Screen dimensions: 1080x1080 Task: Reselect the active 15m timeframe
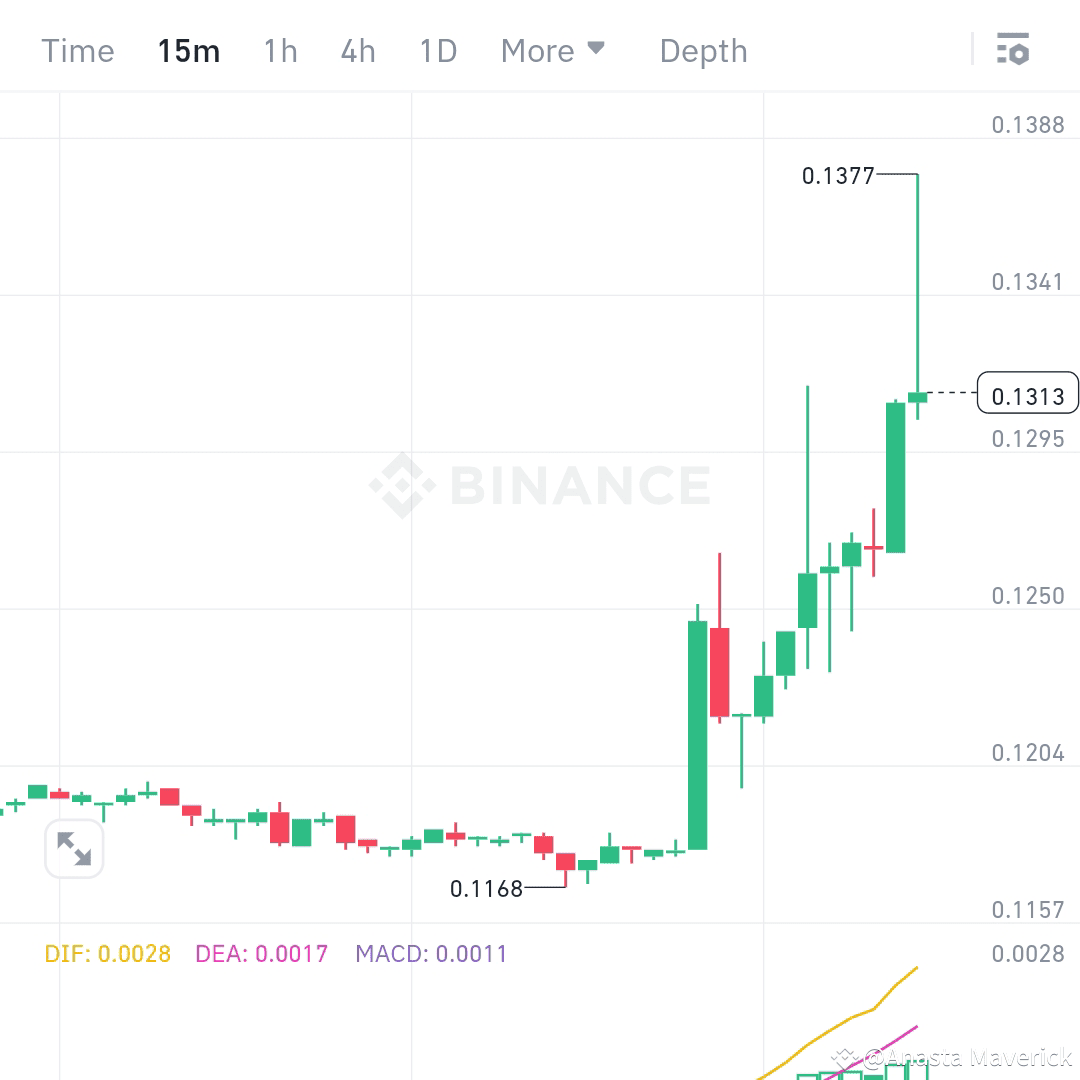click(x=188, y=50)
